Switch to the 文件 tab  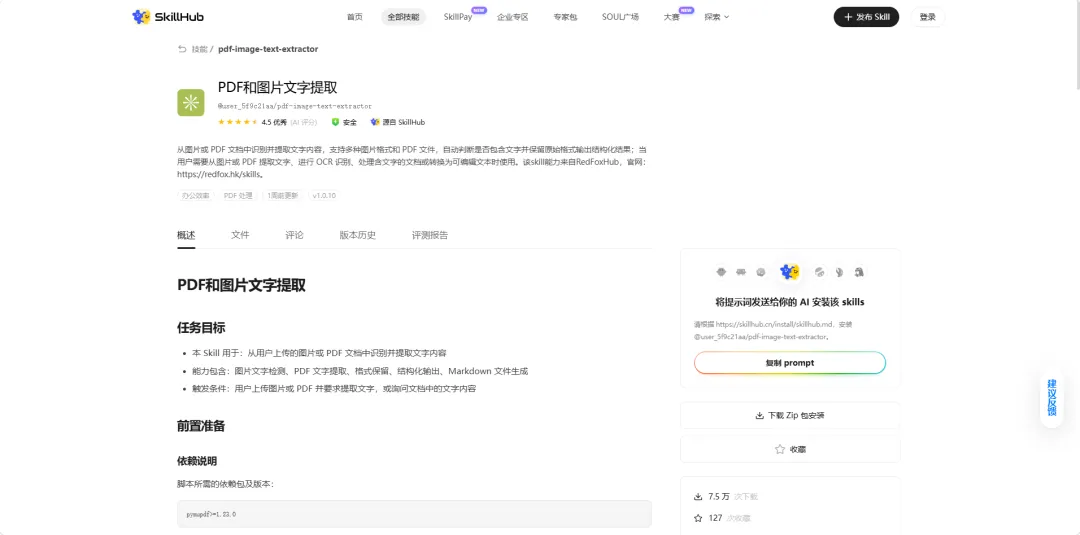click(240, 235)
